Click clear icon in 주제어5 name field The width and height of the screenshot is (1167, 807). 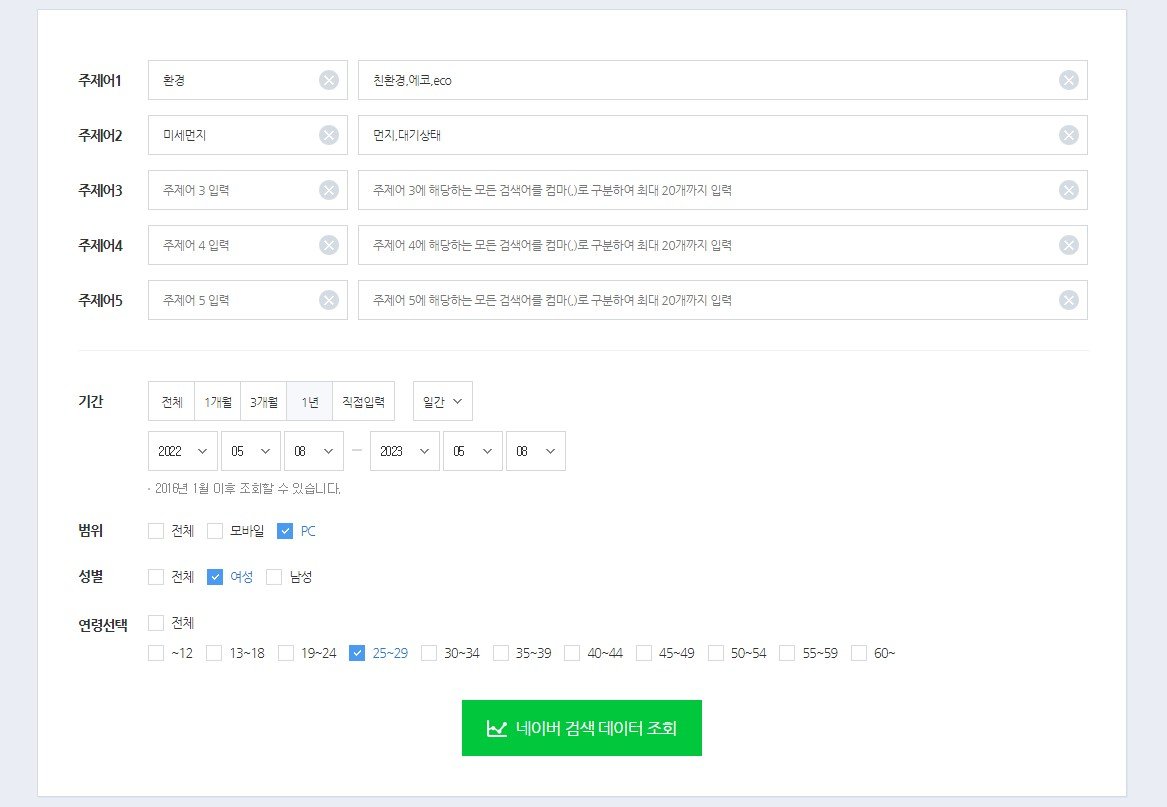coord(329,300)
